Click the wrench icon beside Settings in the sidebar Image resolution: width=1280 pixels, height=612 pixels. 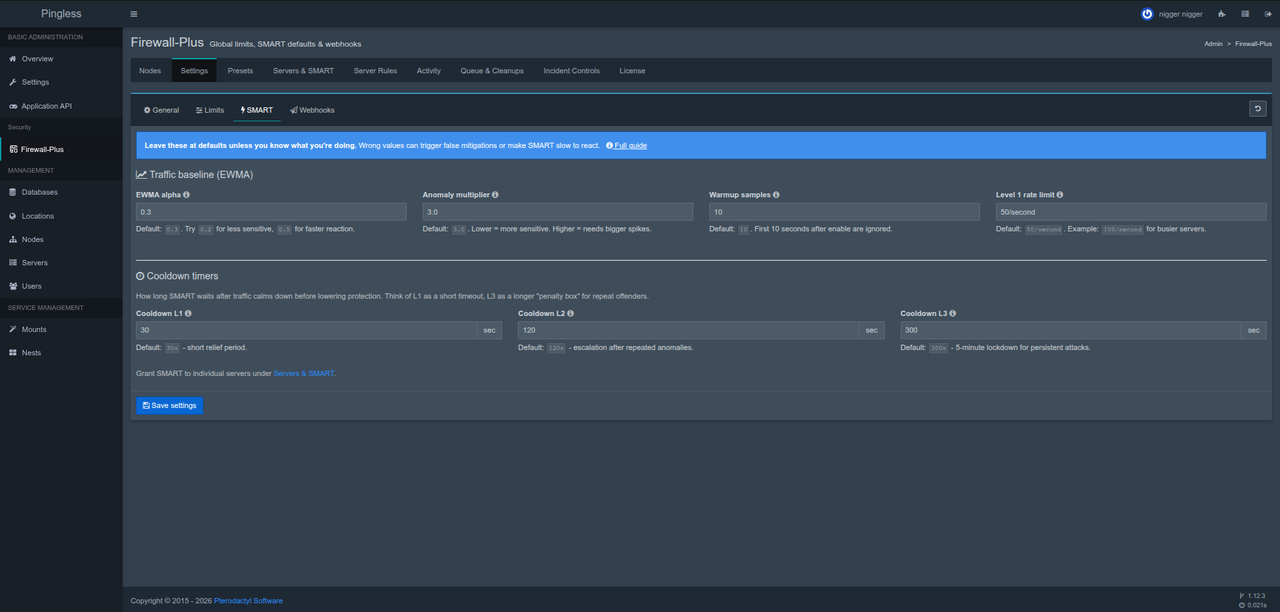tap(13, 82)
